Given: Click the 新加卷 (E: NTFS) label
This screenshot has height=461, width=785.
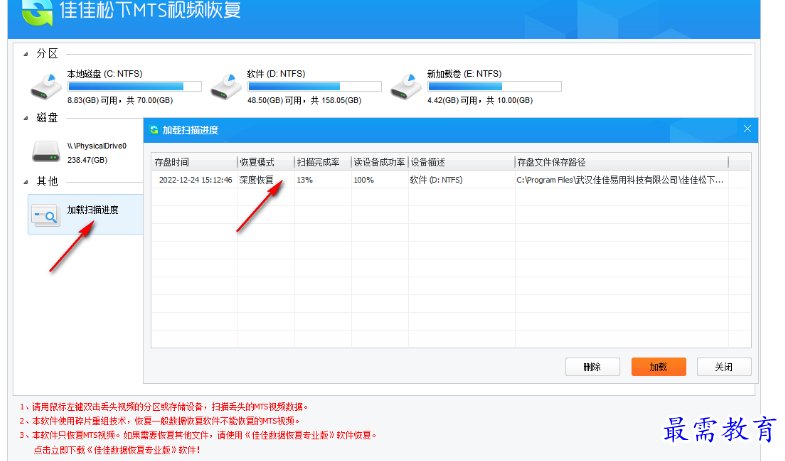Looking at the screenshot, I should click(x=464, y=74).
